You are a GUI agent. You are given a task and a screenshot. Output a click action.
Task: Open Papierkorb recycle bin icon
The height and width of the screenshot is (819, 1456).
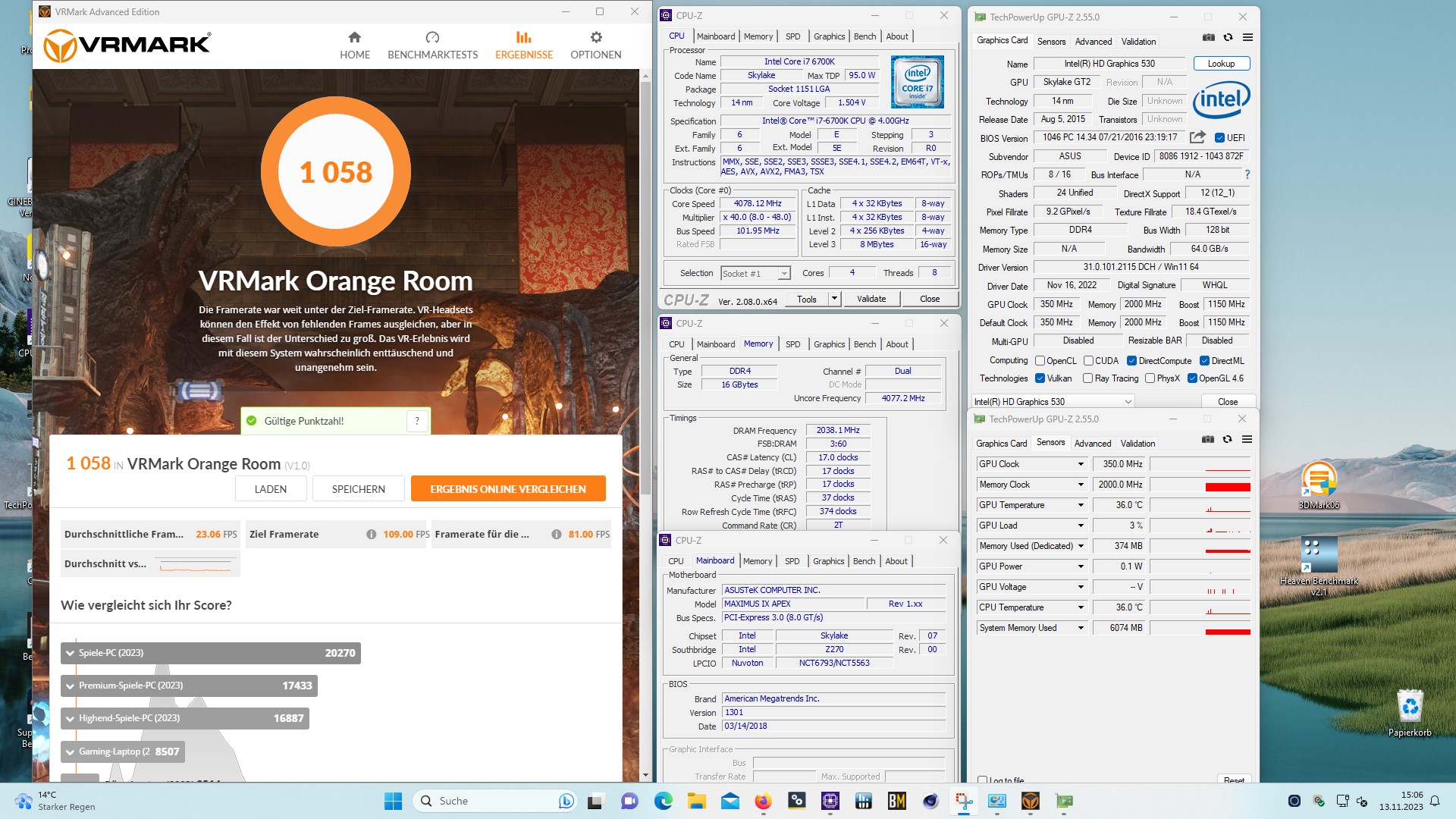pos(1410,713)
